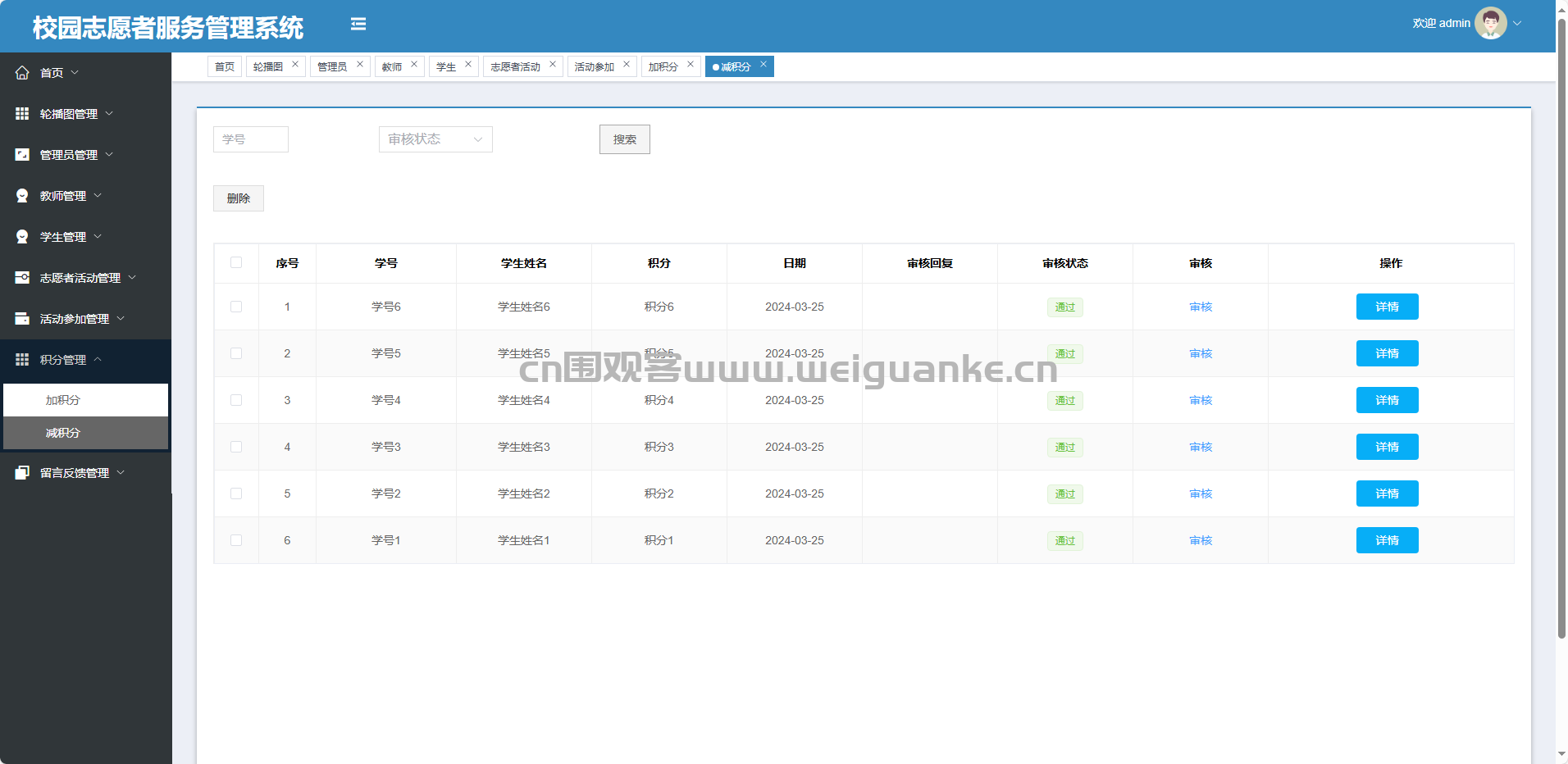Close the 志愿者活动 tab
1568x764 pixels.
pos(553,65)
